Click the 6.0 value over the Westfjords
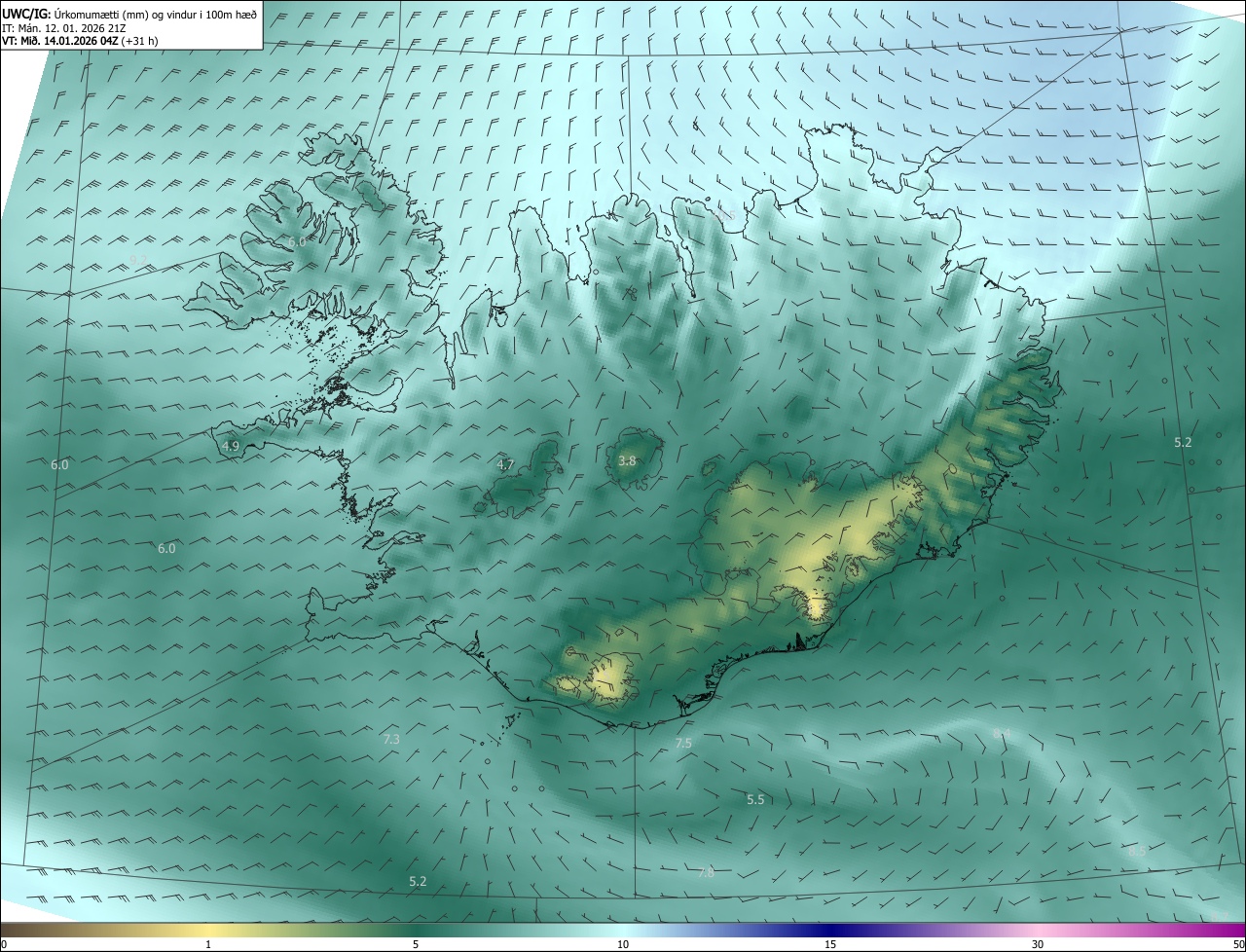The height and width of the screenshot is (952, 1246). point(297,240)
